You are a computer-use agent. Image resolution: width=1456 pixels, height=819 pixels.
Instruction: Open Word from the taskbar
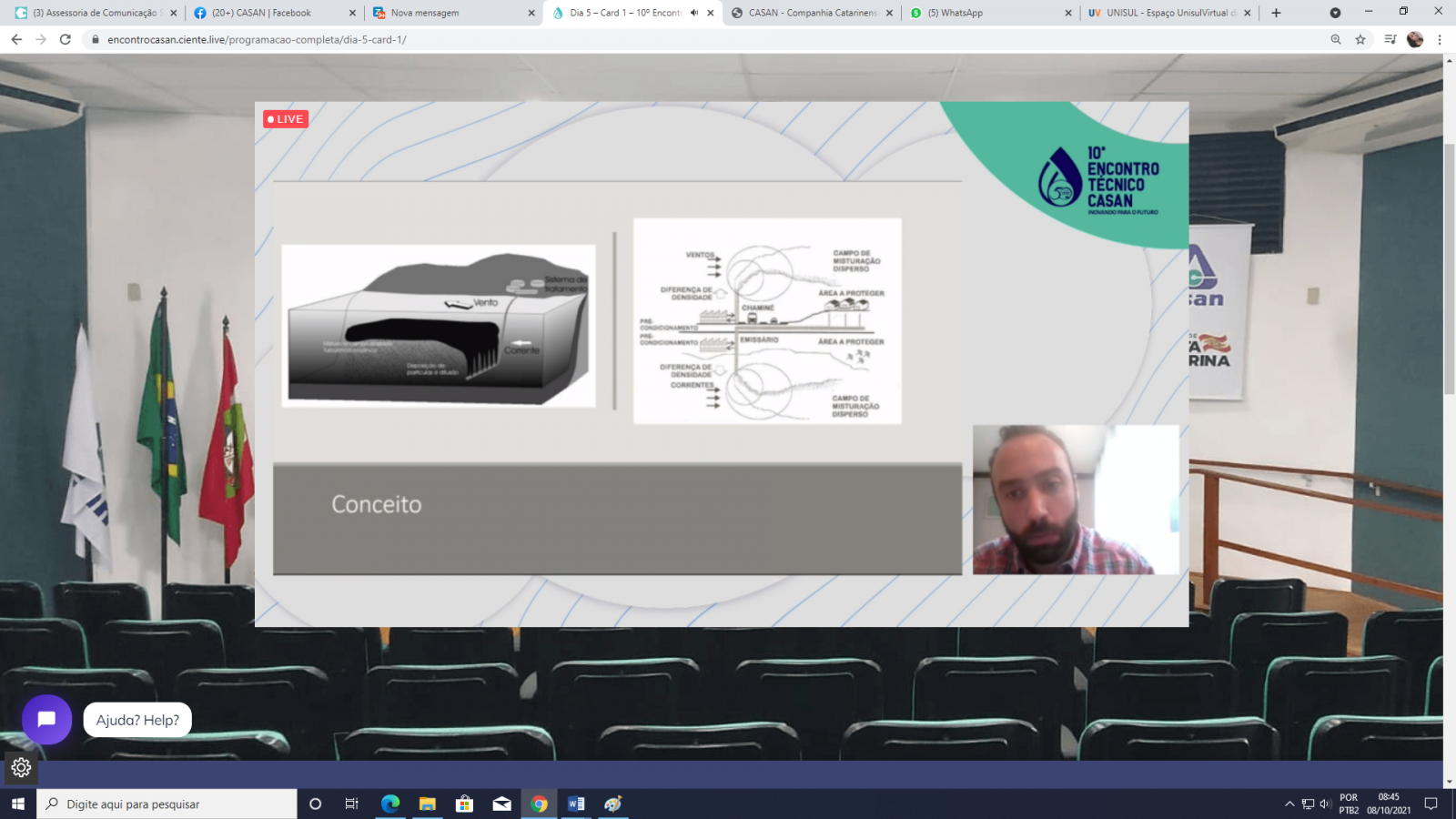pyautogui.click(x=576, y=804)
